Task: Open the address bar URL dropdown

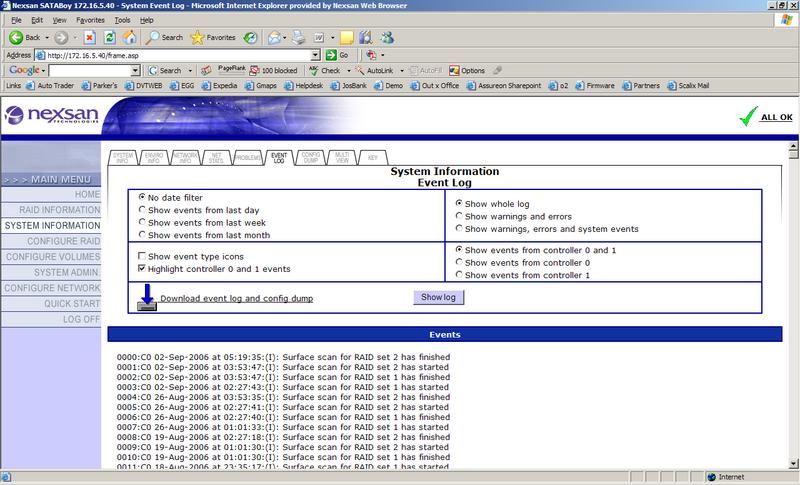Action: click(x=315, y=55)
